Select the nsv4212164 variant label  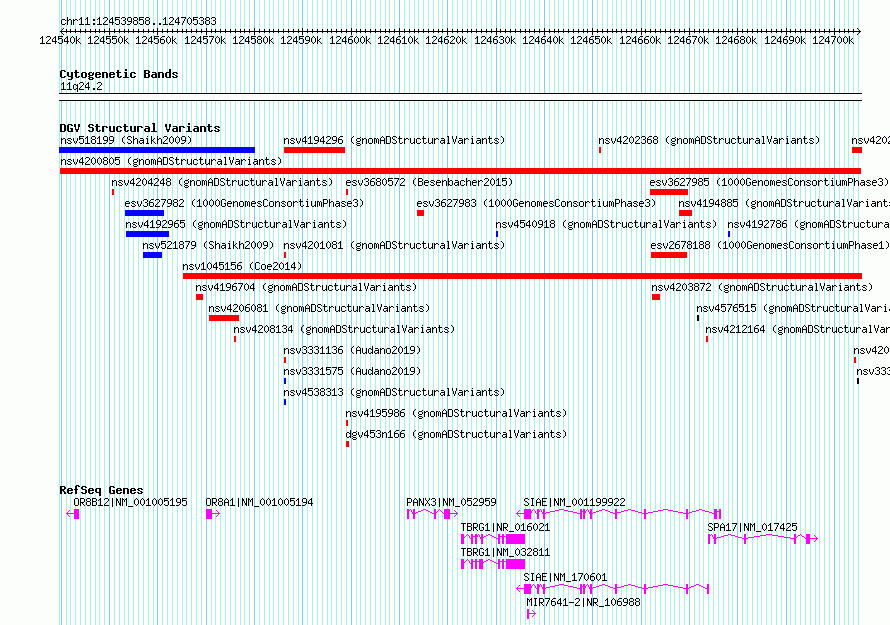click(x=797, y=329)
